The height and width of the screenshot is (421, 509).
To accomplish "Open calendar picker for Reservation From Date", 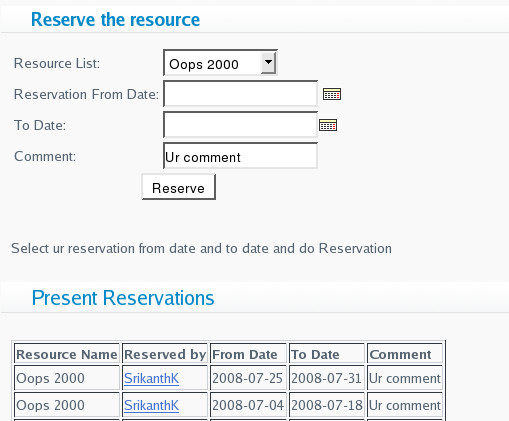I will pyautogui.click(x=332, y=94).
